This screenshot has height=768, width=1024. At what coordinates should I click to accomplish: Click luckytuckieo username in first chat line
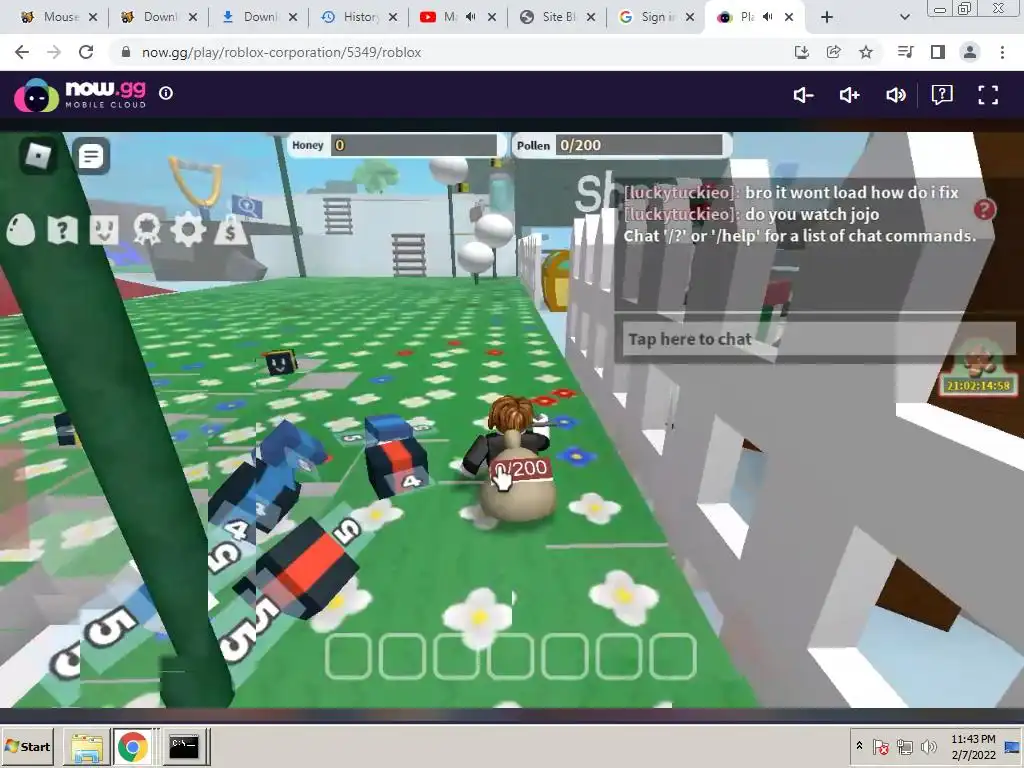[682, 193]
